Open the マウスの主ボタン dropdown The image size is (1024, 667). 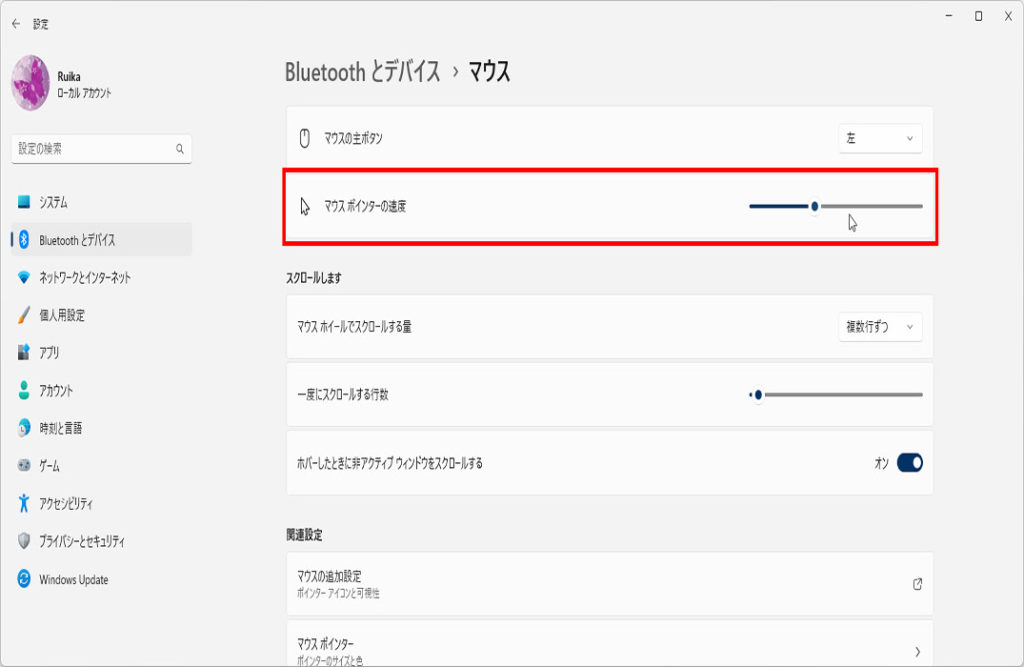pyautogui.click(x=880, y=139)
